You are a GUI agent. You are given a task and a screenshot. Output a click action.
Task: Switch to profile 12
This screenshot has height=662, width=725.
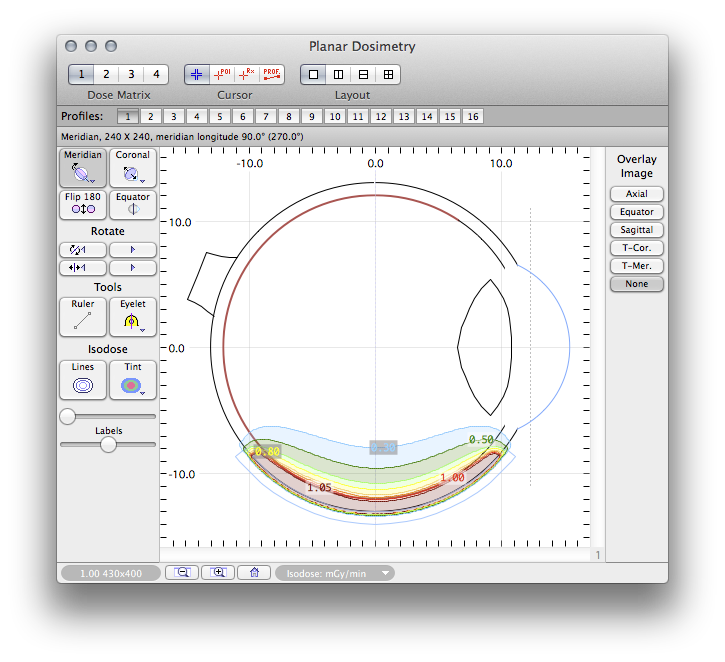tap(381, 116)
